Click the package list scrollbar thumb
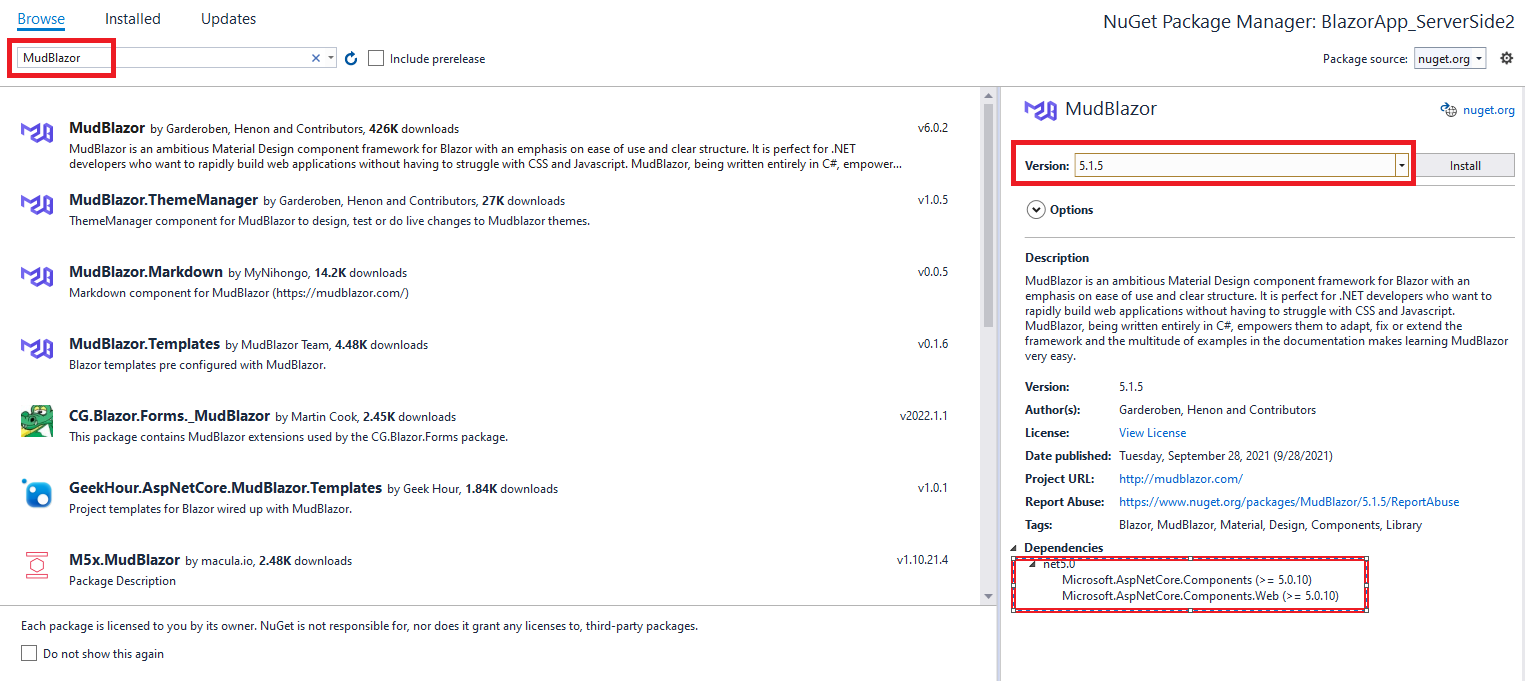Screen dimensions: 1525x681 [990, 217]
